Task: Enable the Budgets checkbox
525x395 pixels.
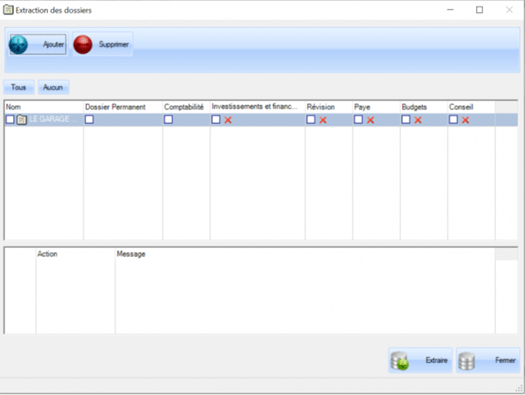Action: pos(406,119)
